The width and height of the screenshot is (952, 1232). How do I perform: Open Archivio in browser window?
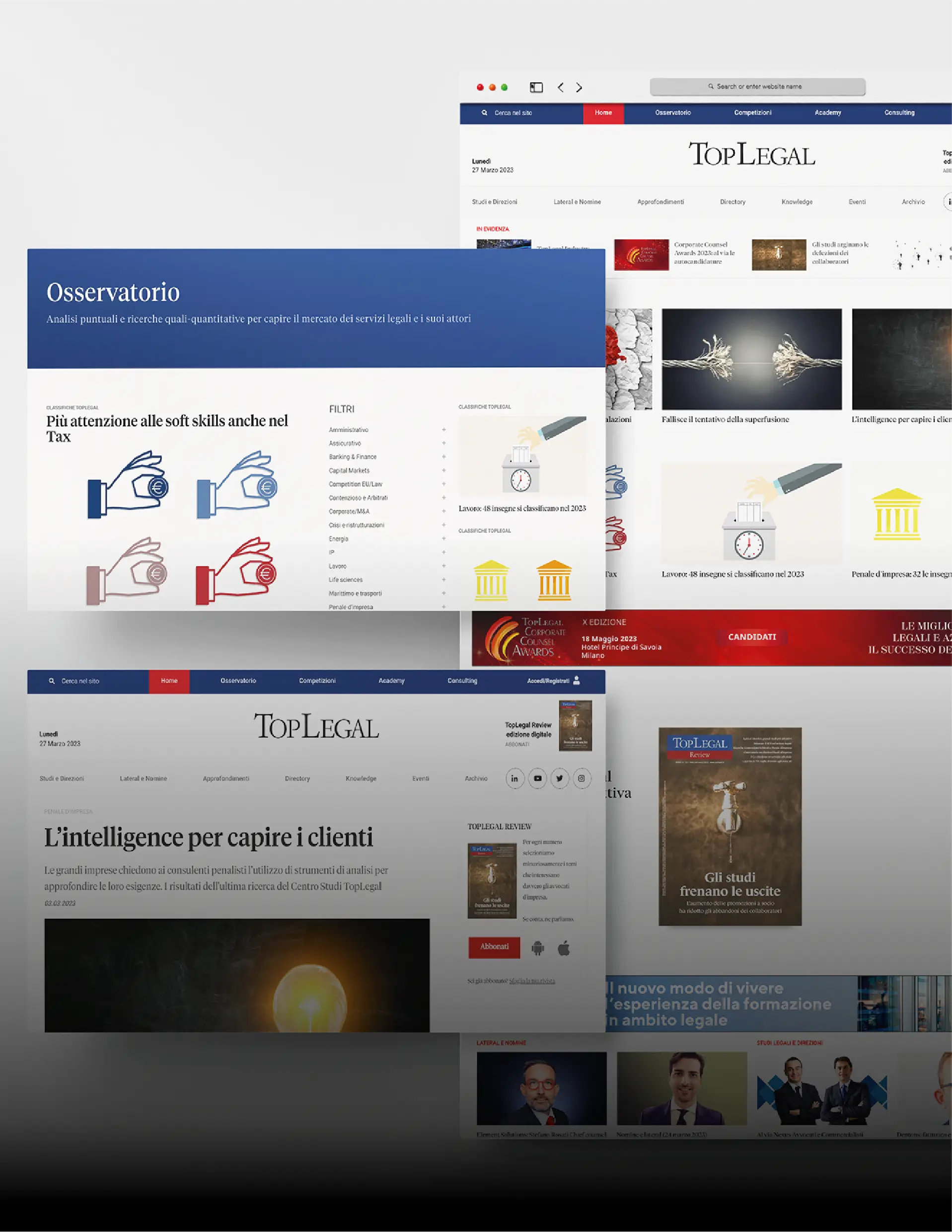[913, 202]
